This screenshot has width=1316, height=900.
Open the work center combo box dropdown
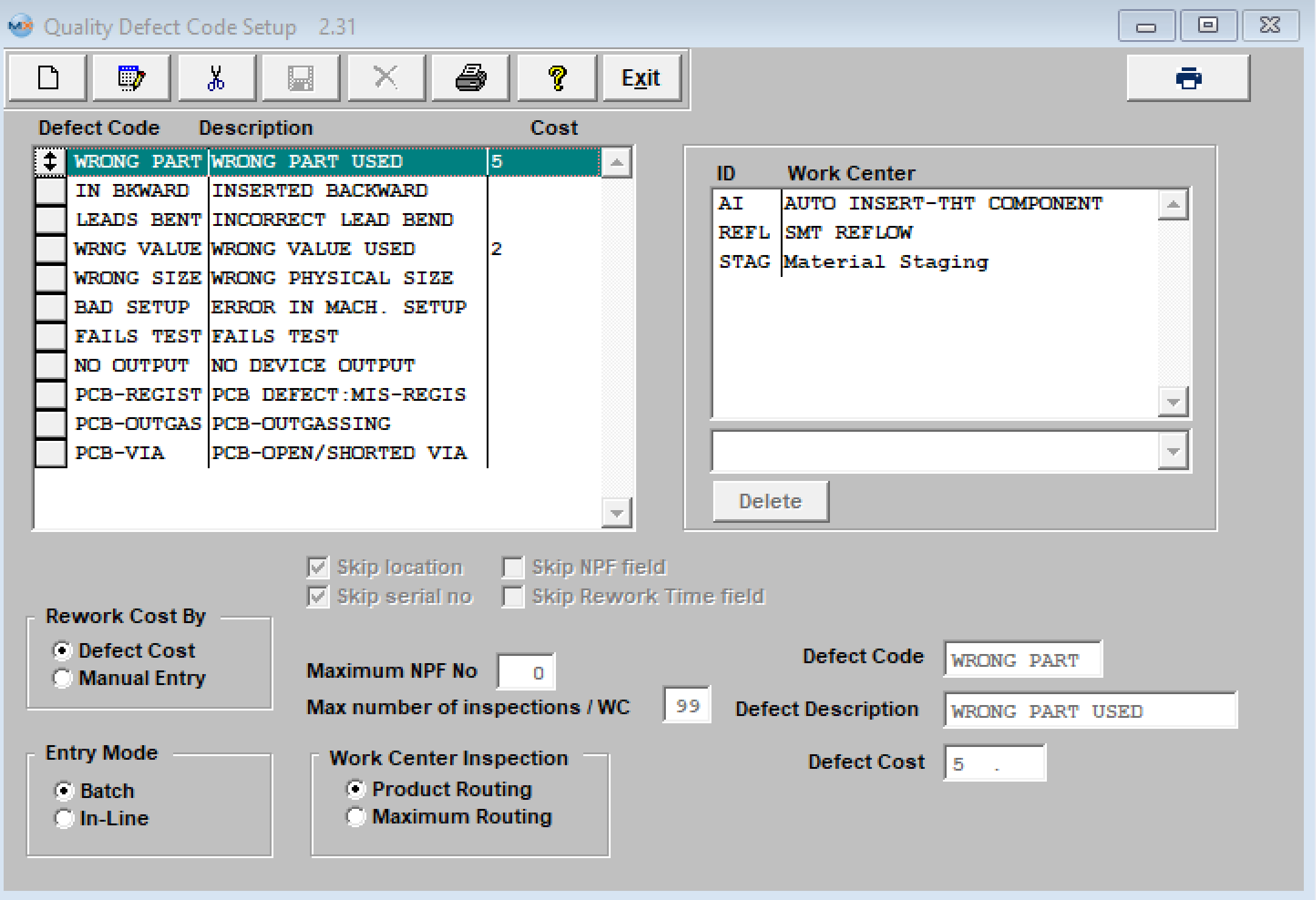[1173, 451]
